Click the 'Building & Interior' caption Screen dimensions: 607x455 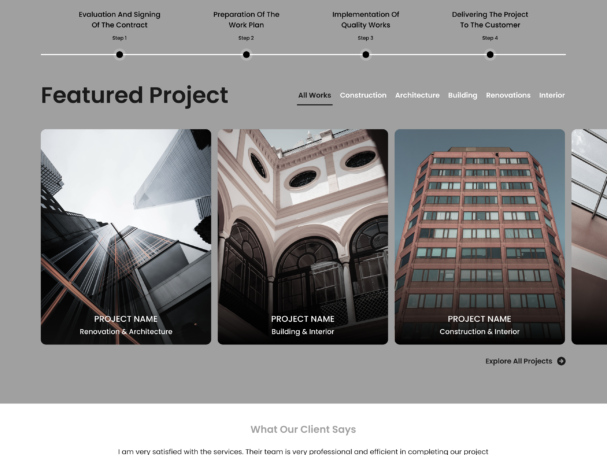303,331
